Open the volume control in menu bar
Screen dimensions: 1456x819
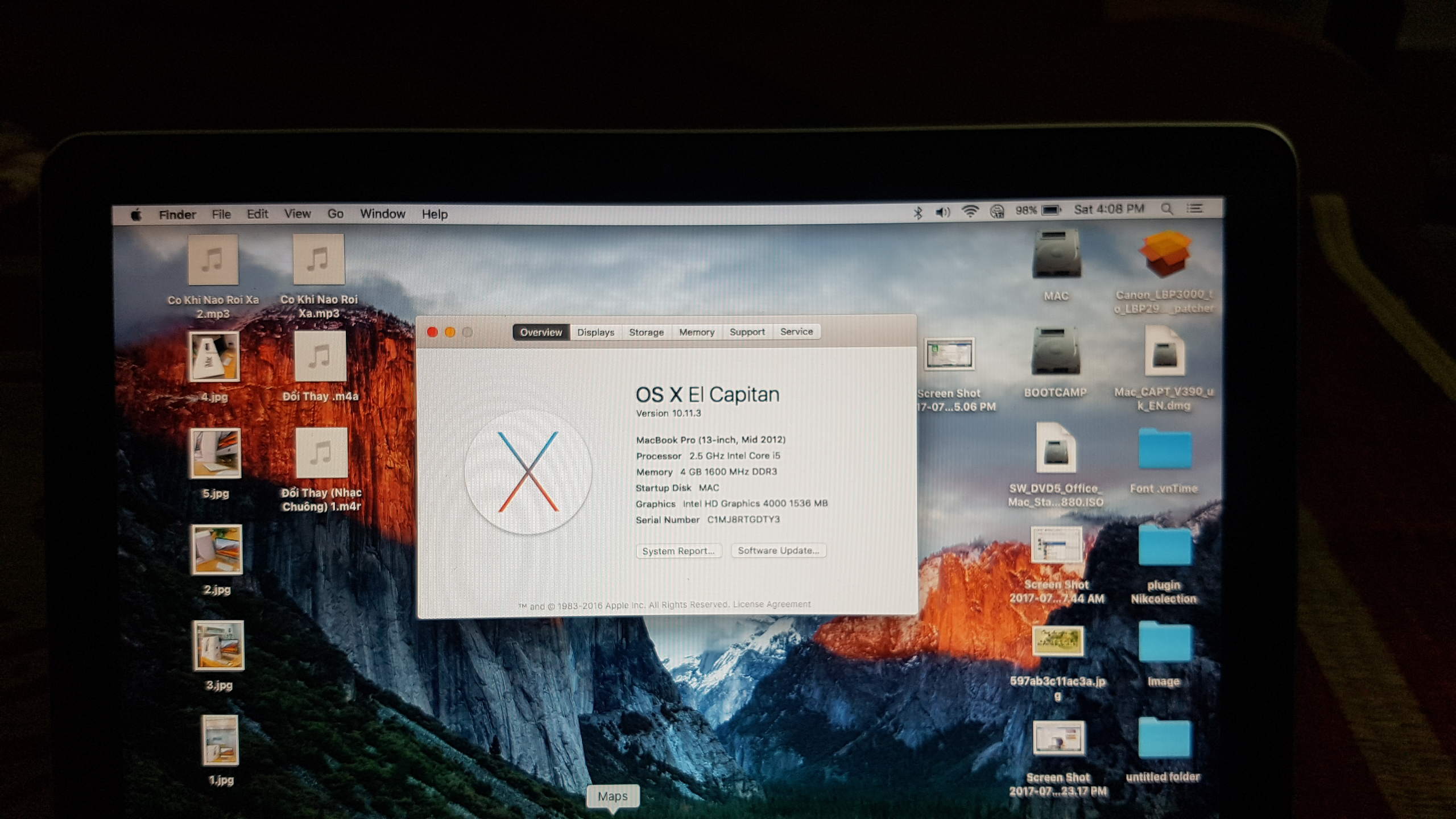pyautogui.click(x=942, y=212)
